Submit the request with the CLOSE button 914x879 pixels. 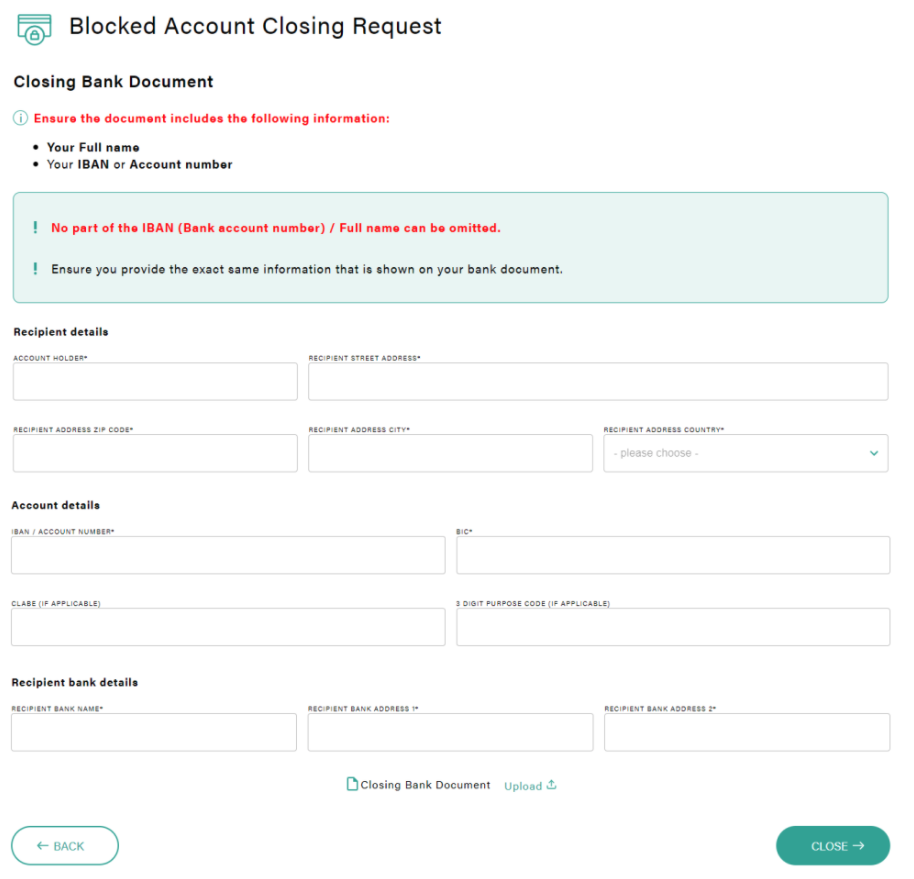click(833, 846)
